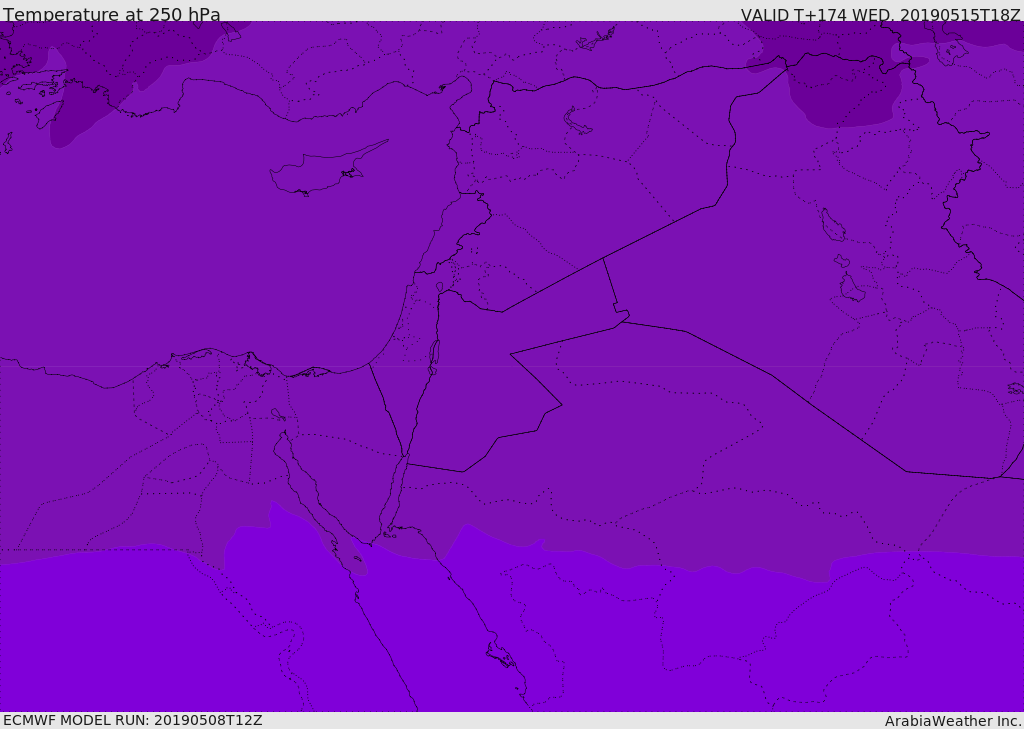This screenshot has height=729, width=1024.
Task: Click the 'ECMWF MODEL RUN: 20190508T12Z' text
Action: point(133,720)
